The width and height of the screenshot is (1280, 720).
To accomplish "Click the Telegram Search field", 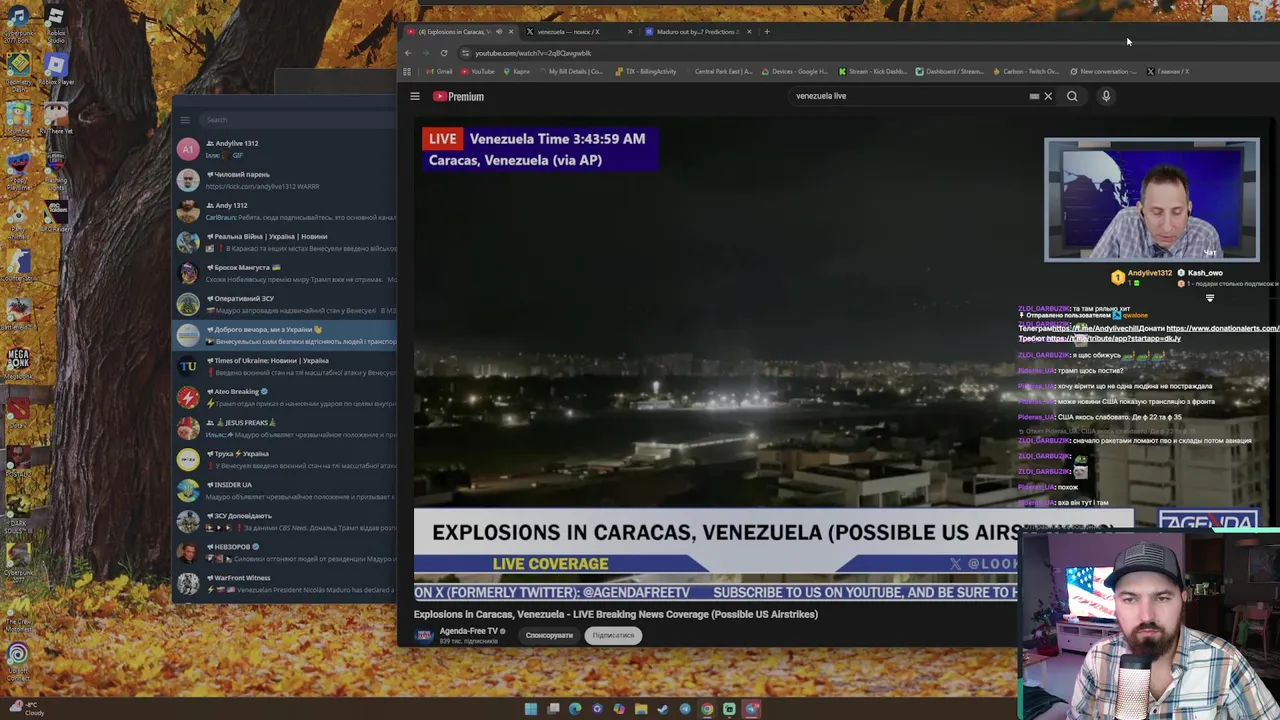I will click(300, 120).
